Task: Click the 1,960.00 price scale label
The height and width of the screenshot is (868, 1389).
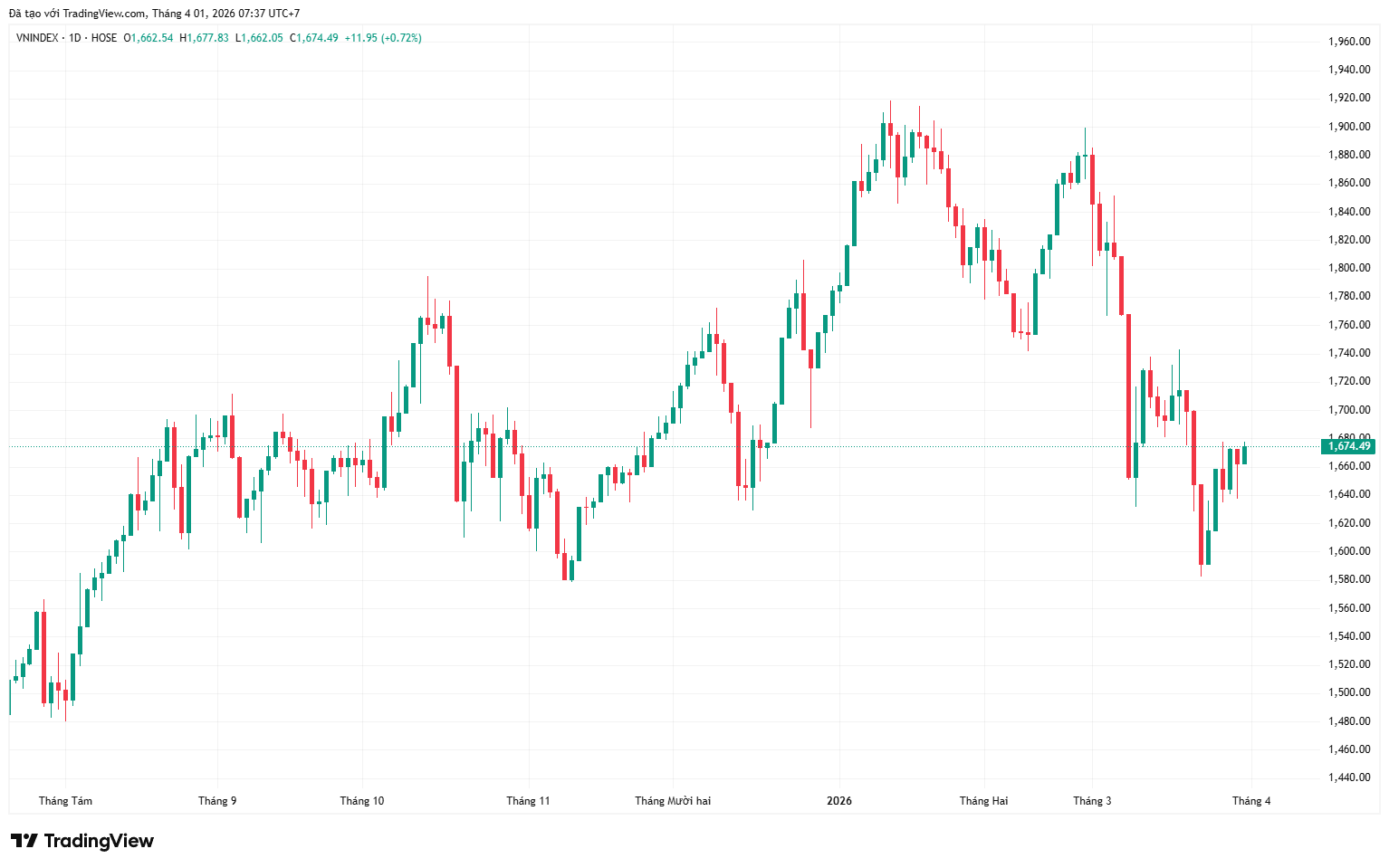Action: 1348,42
